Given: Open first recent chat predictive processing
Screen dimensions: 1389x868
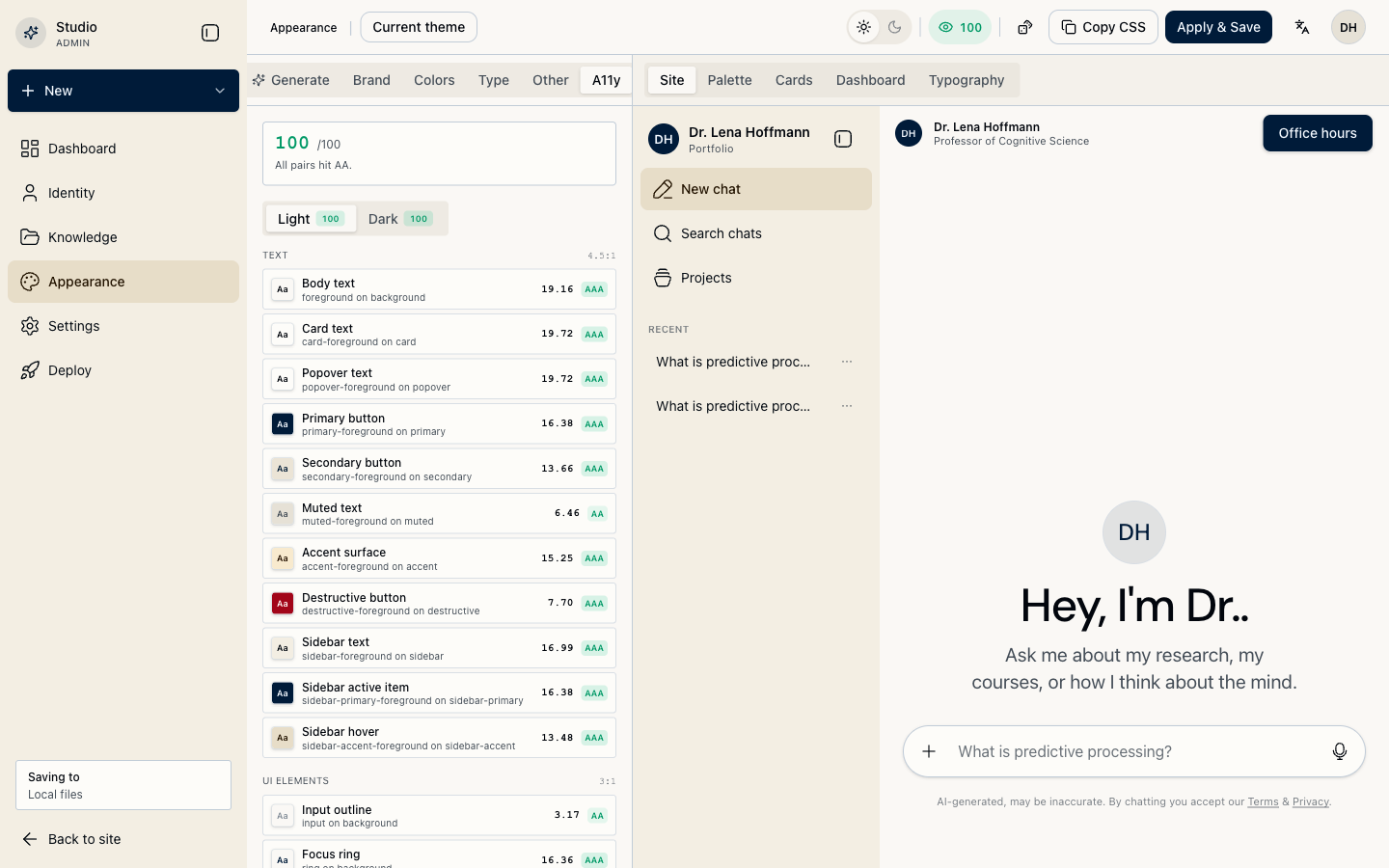Looking at the screenshot, I should pos(733,362).
